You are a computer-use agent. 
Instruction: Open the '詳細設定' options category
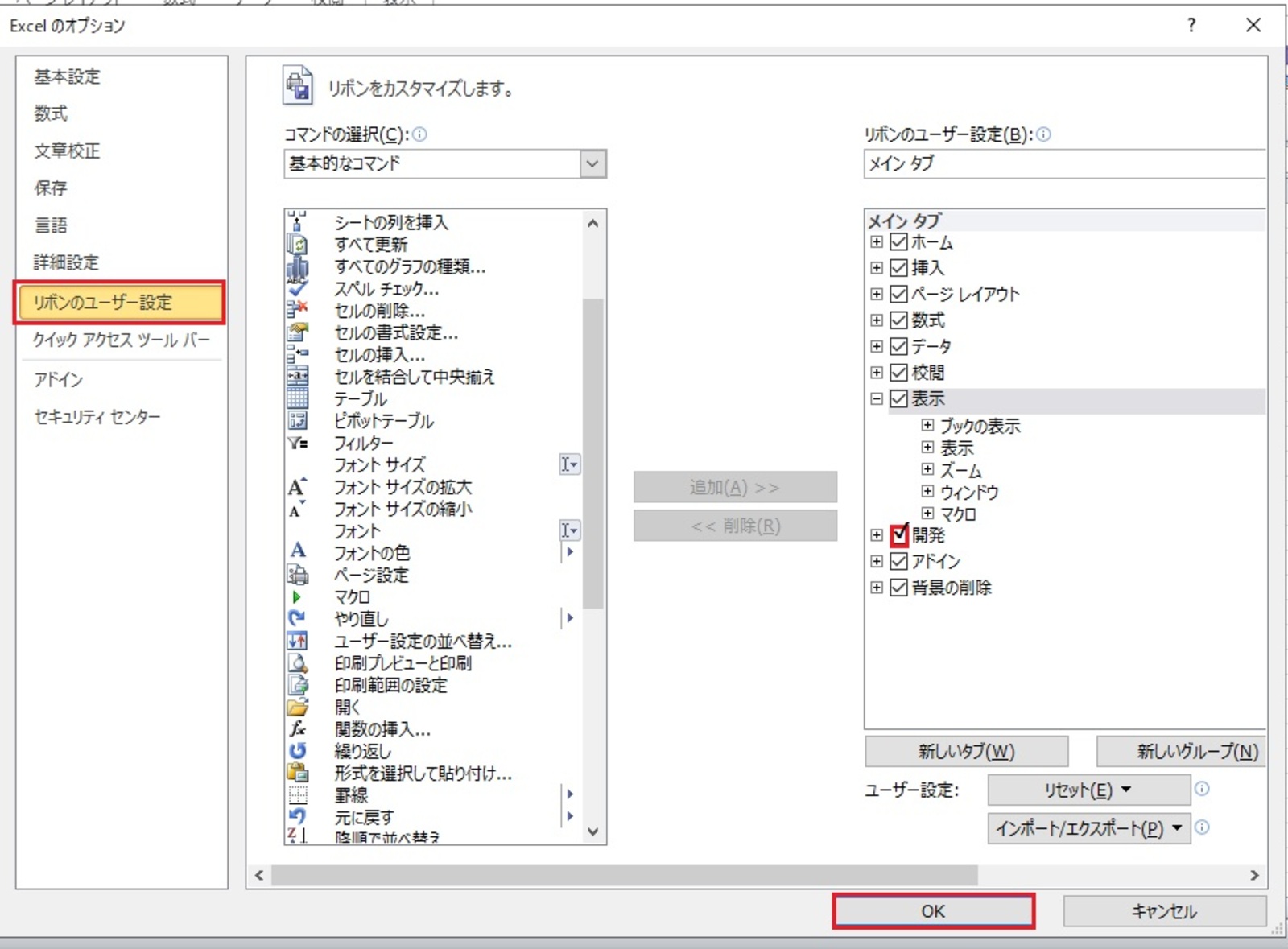pos(68,262)
